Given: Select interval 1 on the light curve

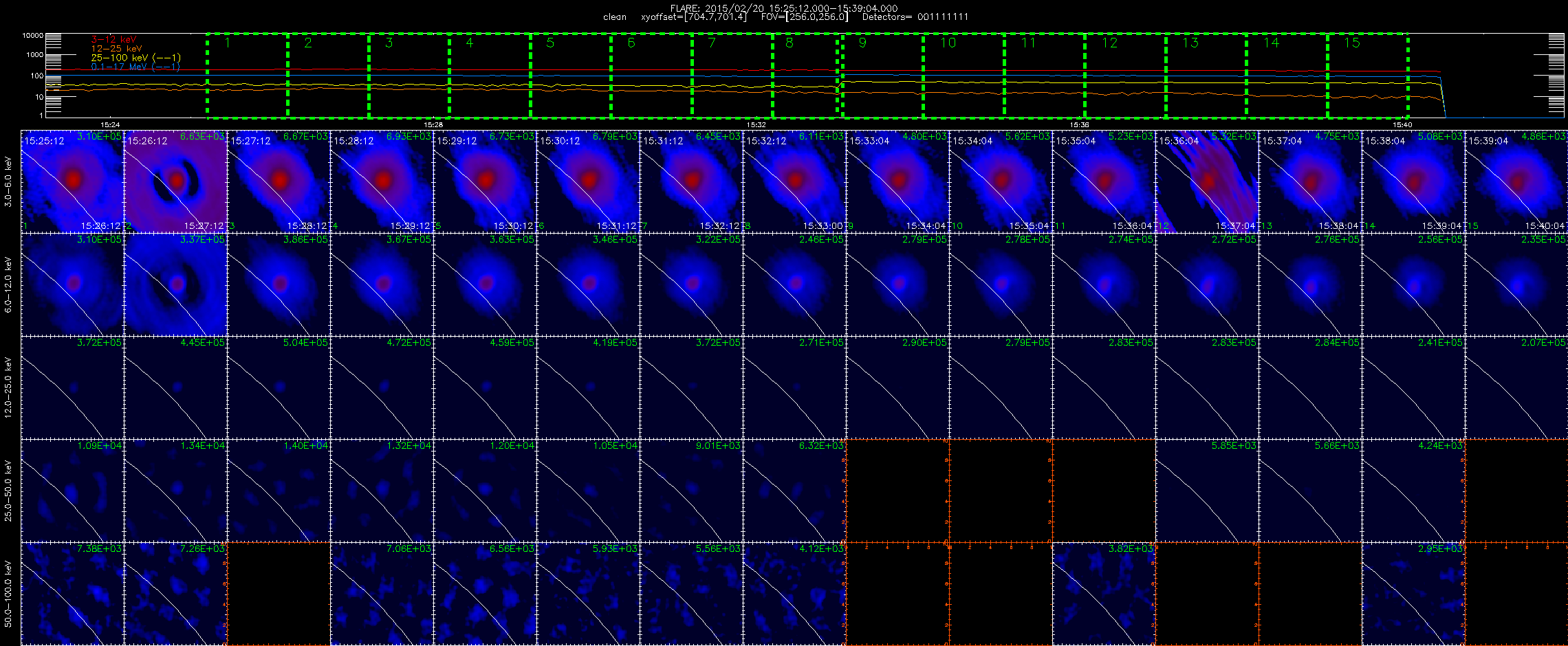Looking at the screenshot, I should tap(247, 75).
